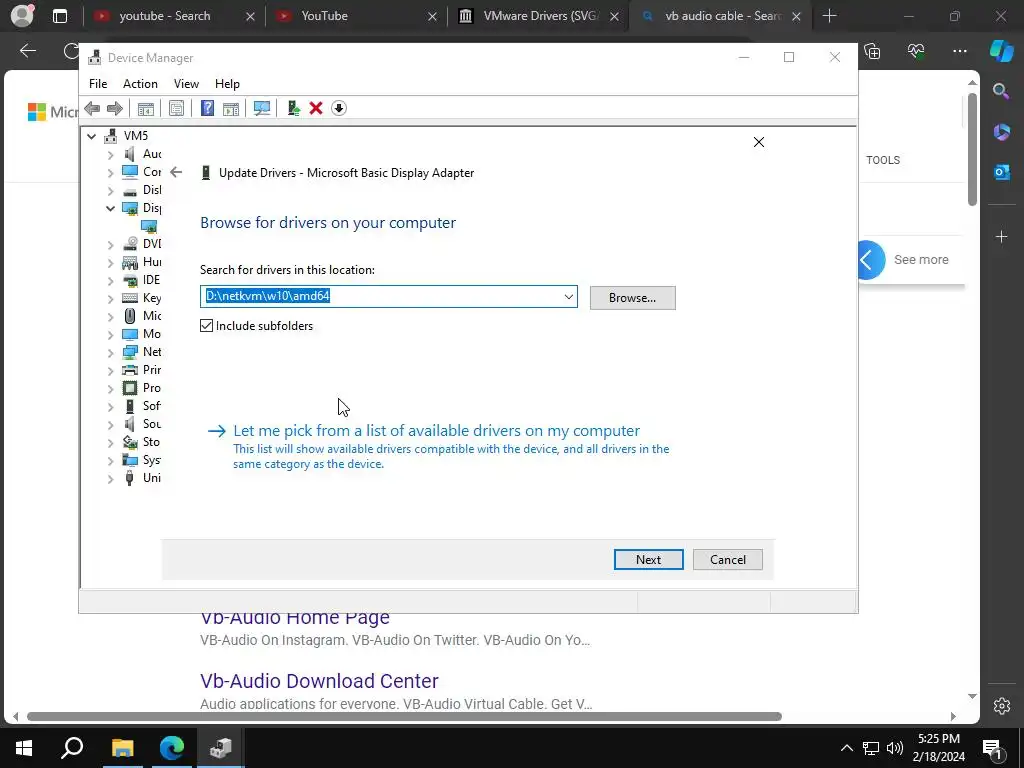
Task: Open the Help menu
Action: point(227,84)
